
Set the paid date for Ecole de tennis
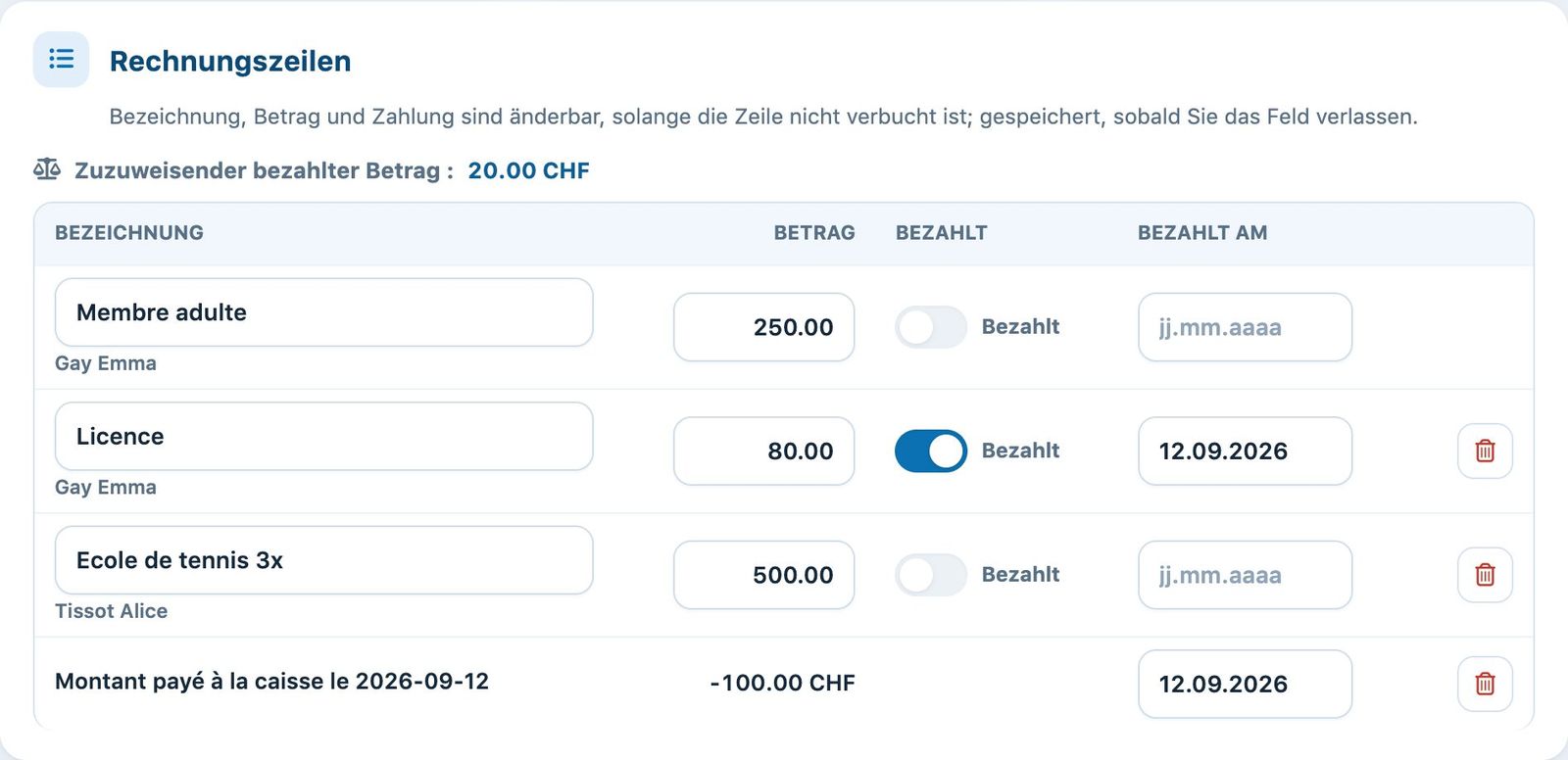1245,575
